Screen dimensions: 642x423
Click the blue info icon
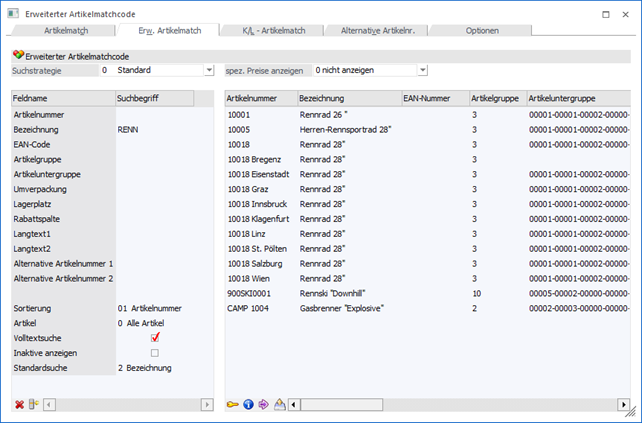248,404
